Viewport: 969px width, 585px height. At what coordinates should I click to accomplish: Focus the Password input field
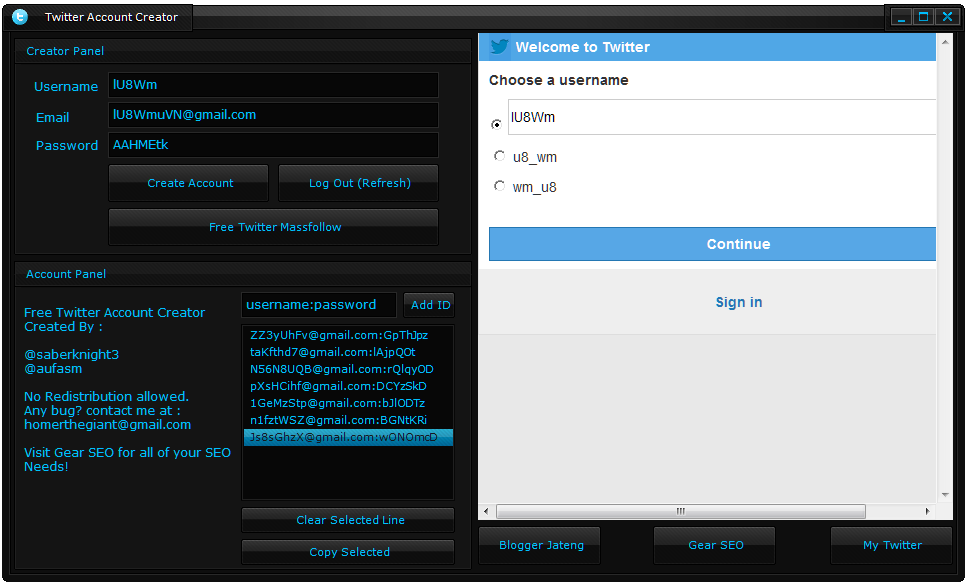click(273, 145)
